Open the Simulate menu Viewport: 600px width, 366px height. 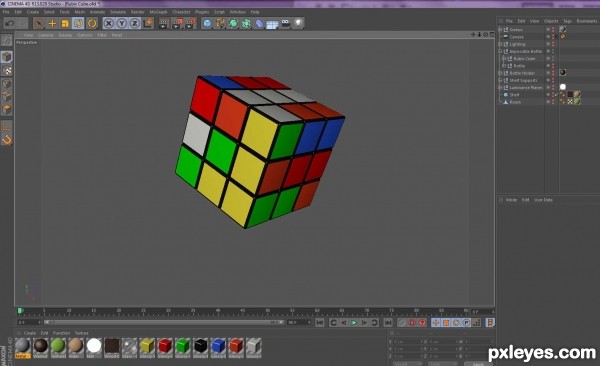click(118, 12)
